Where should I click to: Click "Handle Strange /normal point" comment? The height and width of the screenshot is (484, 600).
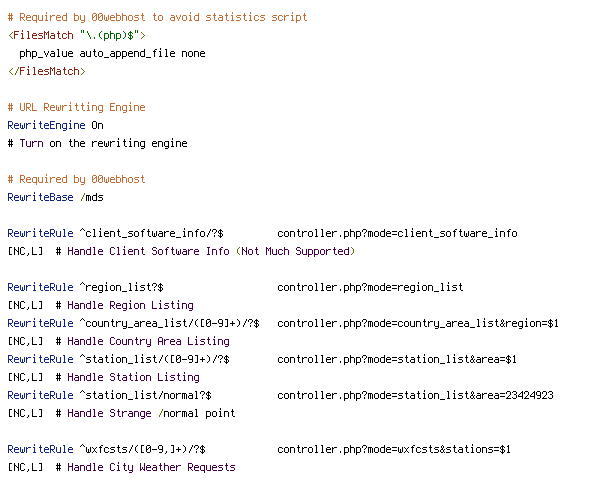click(x=151, y=414)
